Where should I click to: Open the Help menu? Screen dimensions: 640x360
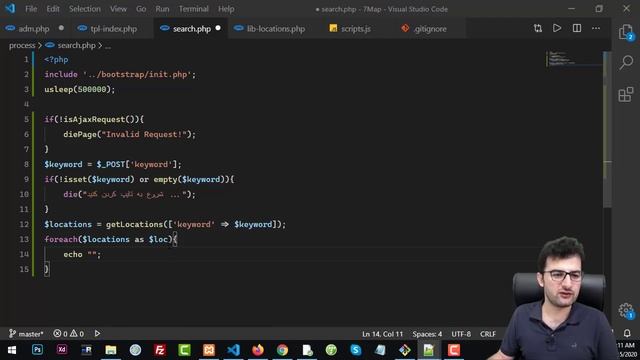point(226,9)
